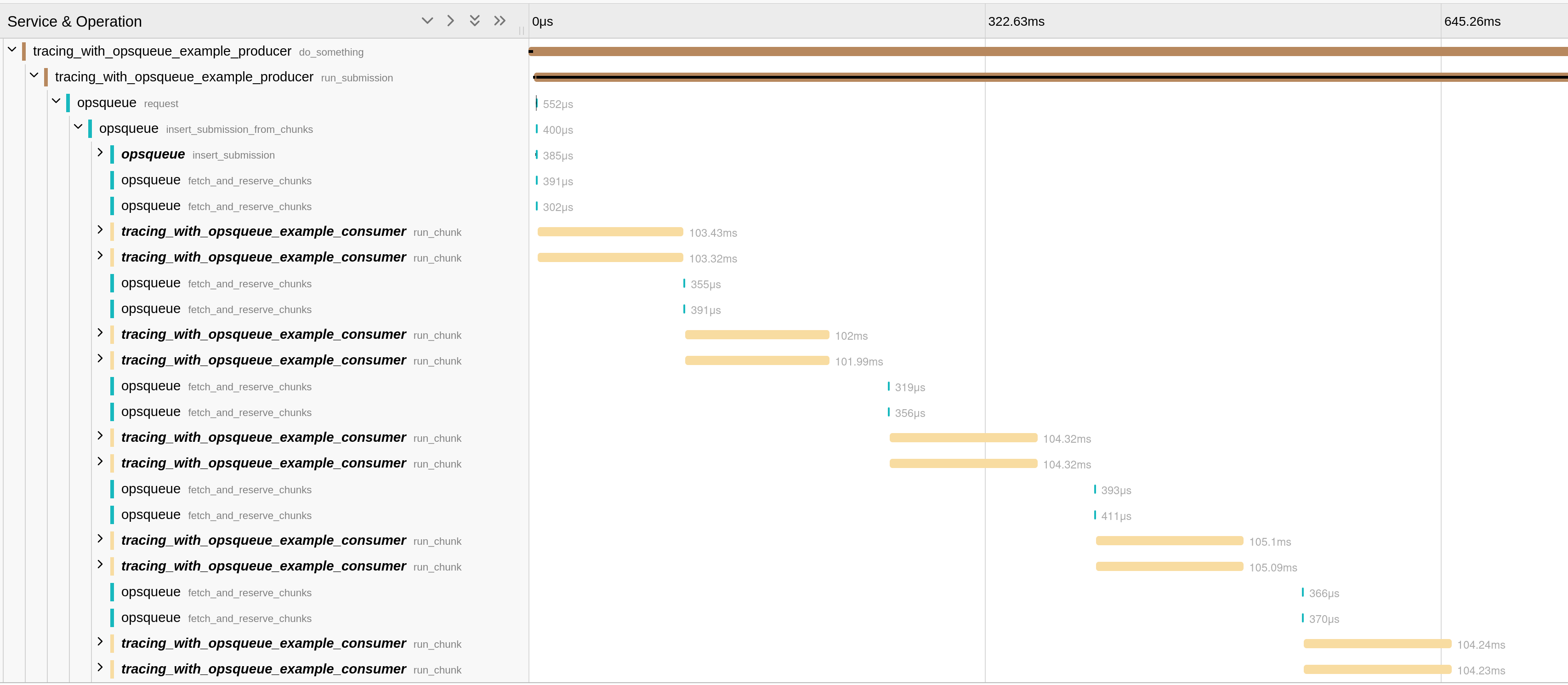This screenshot has height=685, width=1568.
Task: Click the 103.43ms run_chunk span bar
Action: coord(610,232)
